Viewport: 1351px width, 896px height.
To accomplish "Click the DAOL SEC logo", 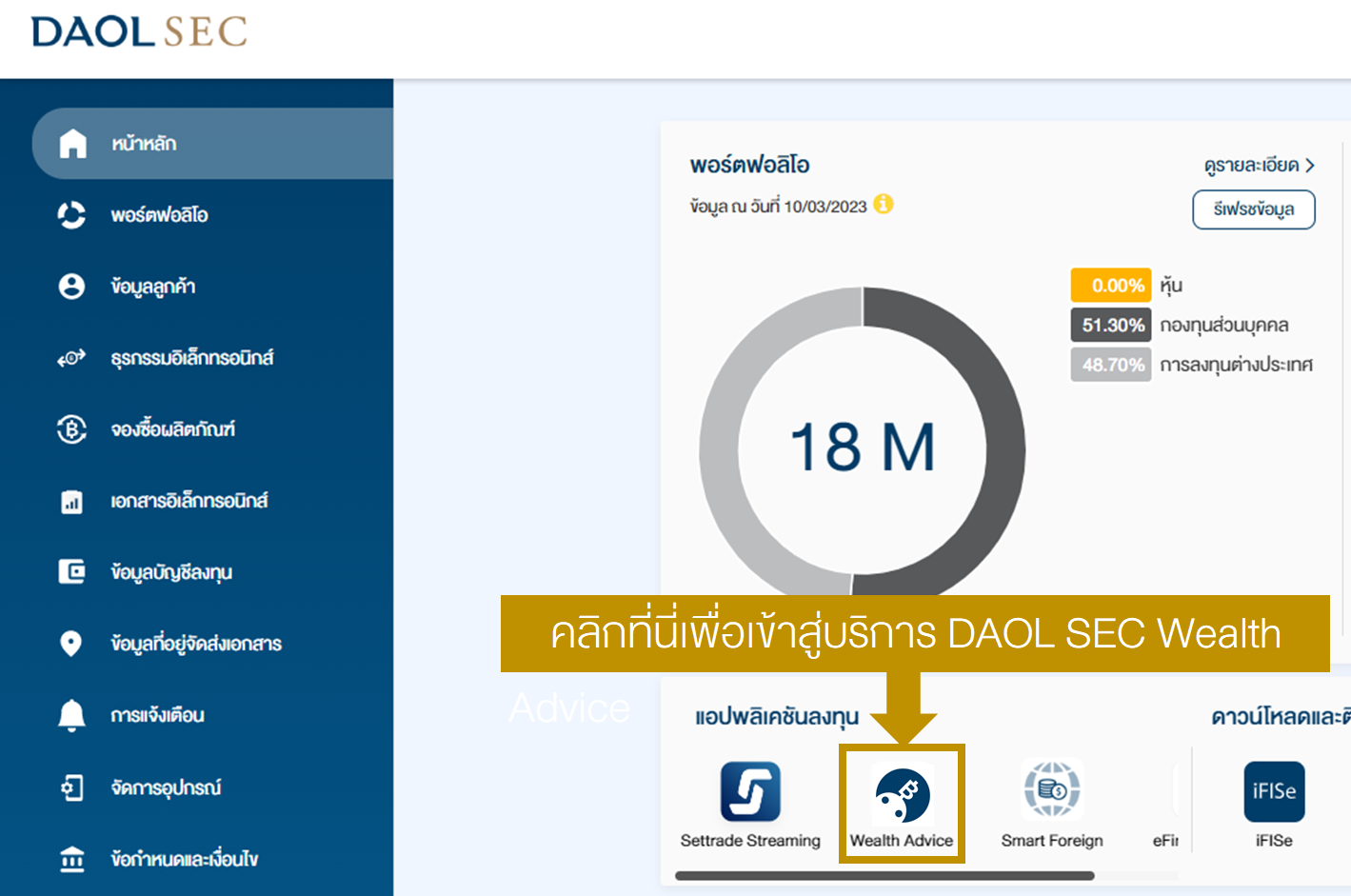I will (x=139, y=31).
